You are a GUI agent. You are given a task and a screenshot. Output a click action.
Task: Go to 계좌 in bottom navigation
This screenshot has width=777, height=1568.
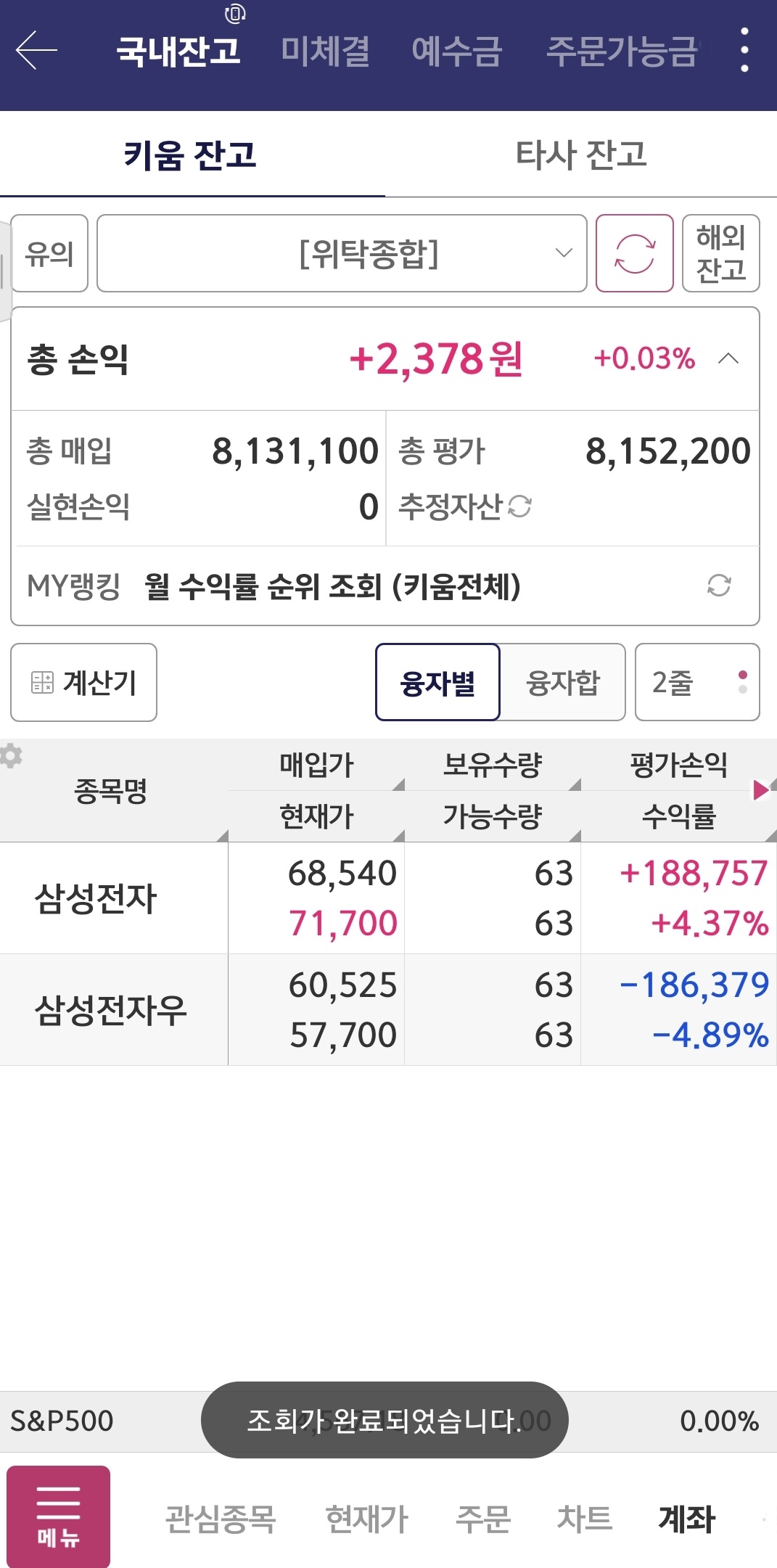[x=686, y=1518]
